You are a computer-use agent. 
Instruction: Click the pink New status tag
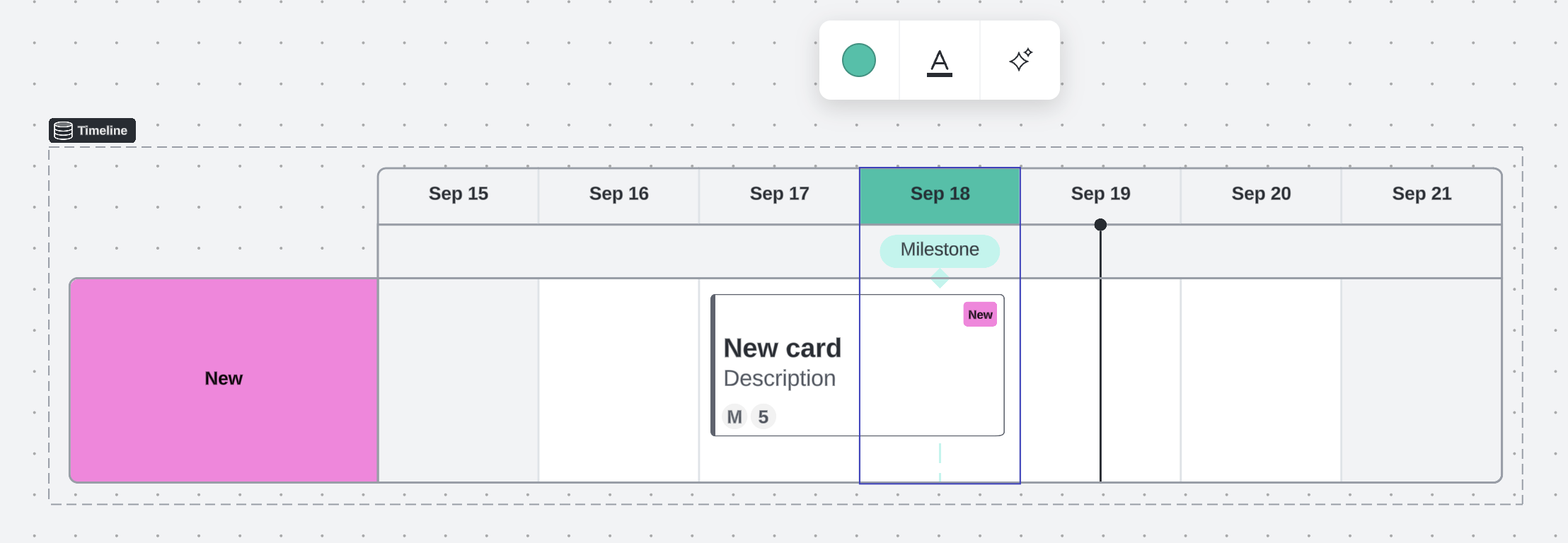(x=980, y=315)
